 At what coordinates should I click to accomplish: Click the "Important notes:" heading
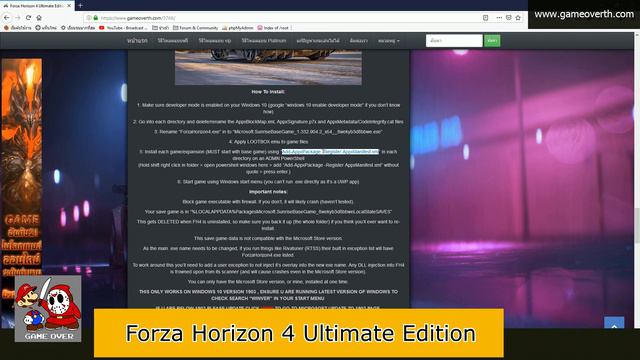(268, 192)
